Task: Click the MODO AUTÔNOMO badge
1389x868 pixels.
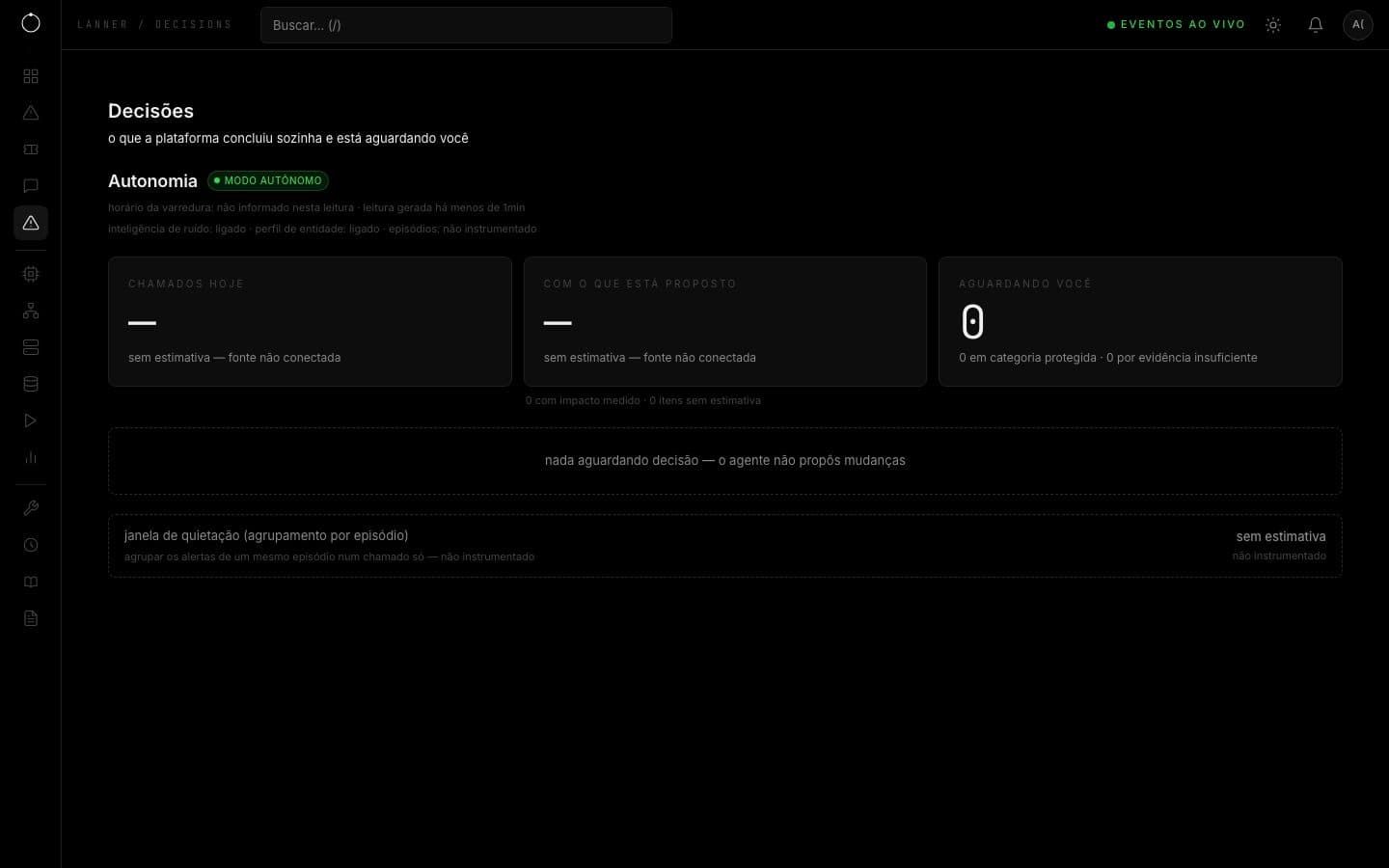Action: click(268, 180)
